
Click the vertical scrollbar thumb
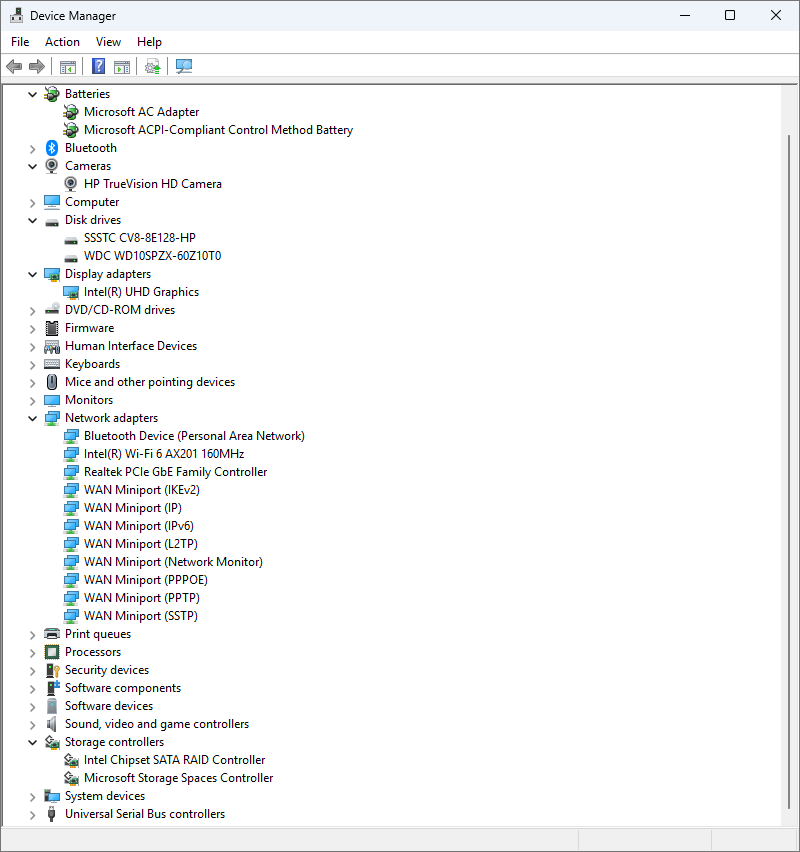[790, 472]
